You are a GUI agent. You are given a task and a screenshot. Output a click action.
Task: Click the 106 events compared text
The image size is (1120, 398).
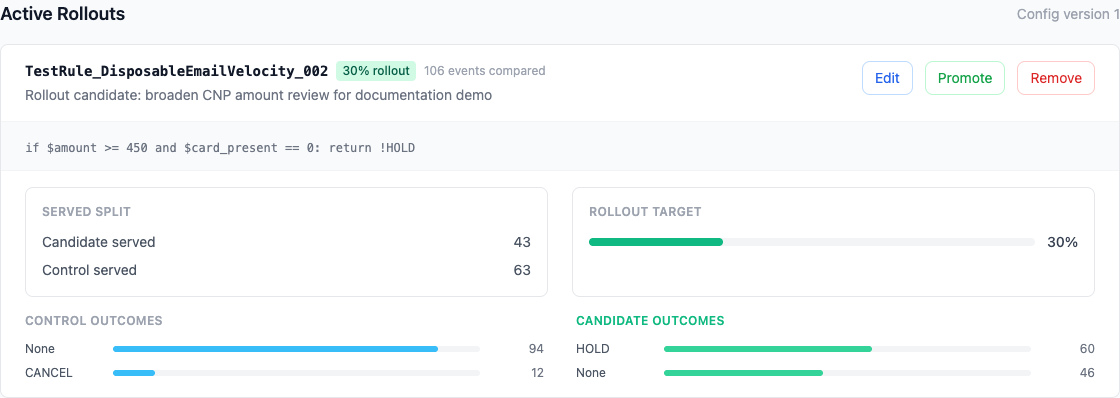click(484, 71)
